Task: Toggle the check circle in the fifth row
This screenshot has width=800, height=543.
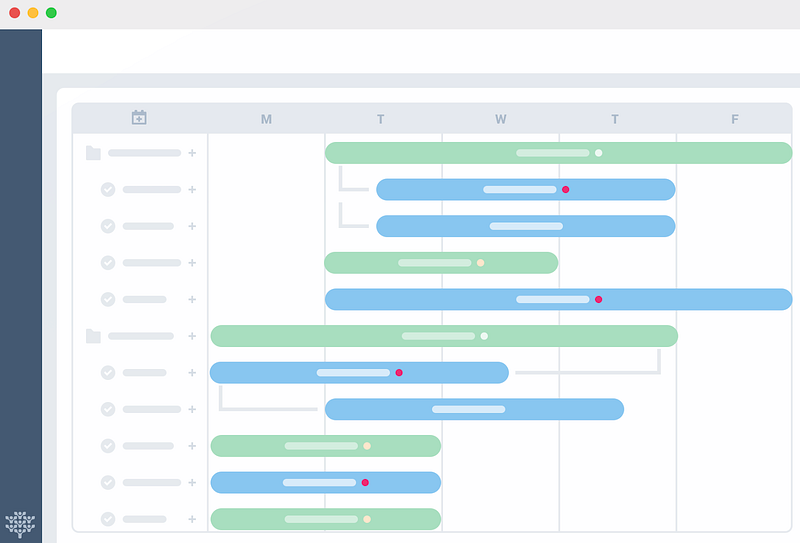Action: tap(108, 299)
